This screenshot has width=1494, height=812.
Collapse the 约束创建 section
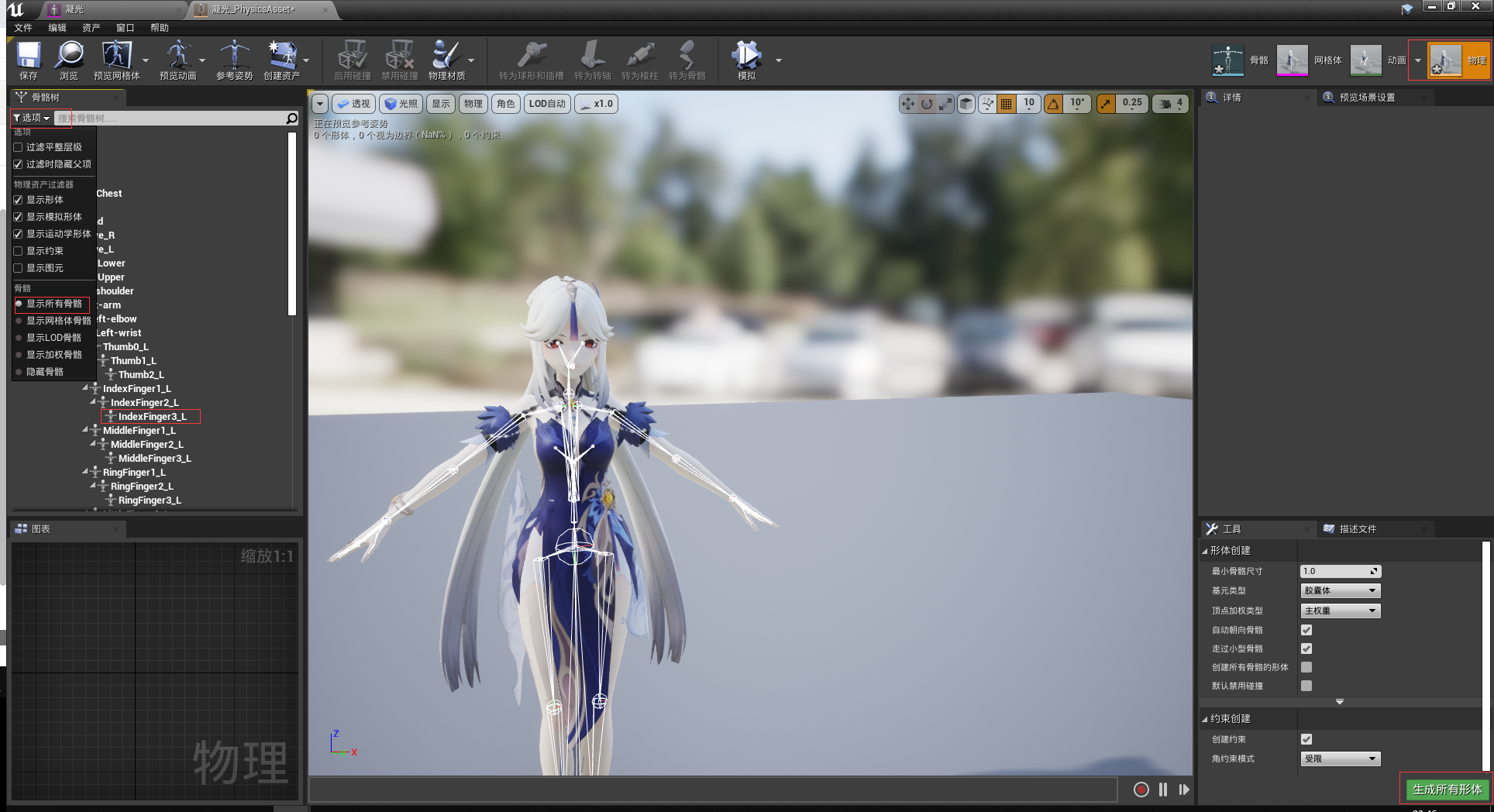point(1205,719)
